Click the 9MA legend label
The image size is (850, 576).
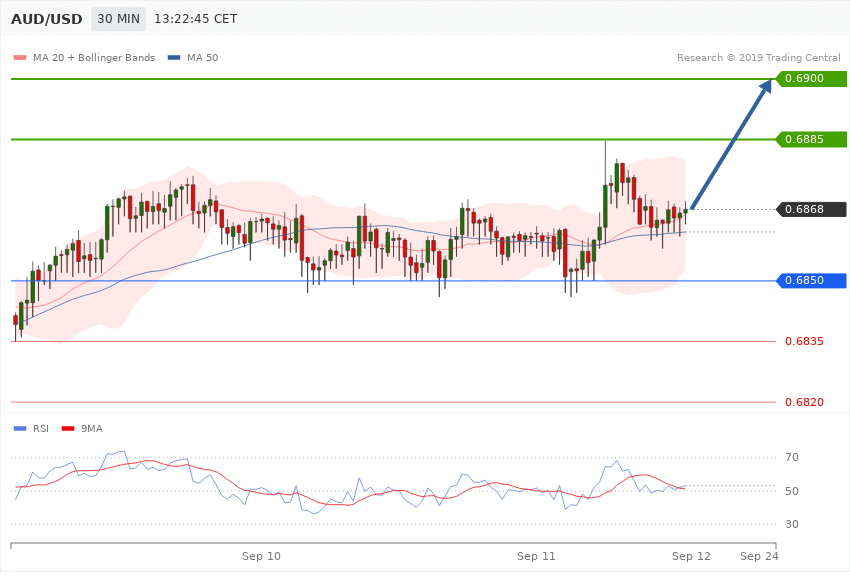pyautogui.click(x=92, y=429)
